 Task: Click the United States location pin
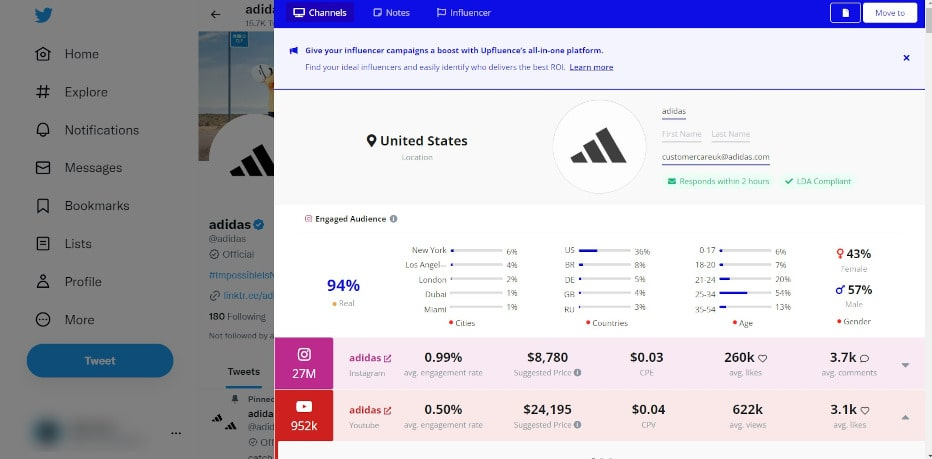coord(371,141)
